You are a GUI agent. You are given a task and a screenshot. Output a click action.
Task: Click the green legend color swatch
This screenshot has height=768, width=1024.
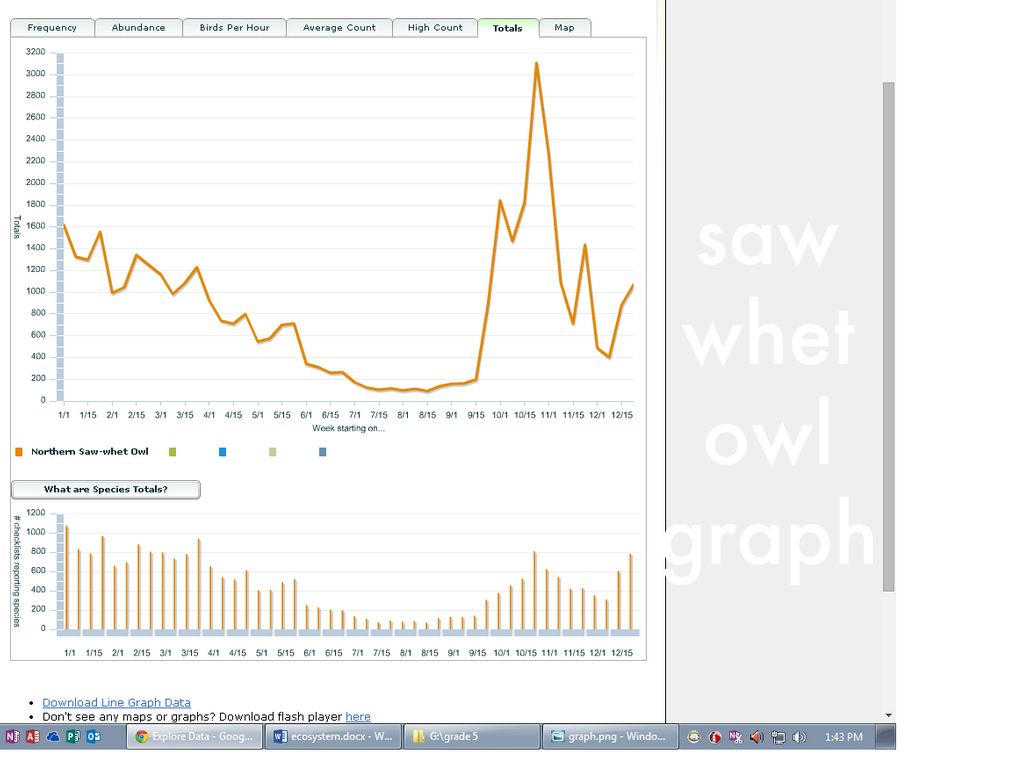click(x=172, y=452)
